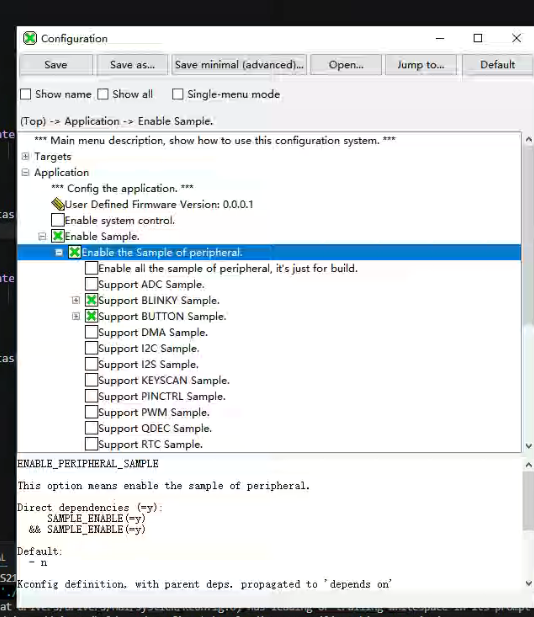Click the help pane scroll-up arrow
This screenshot has width=534, height=617.
pyautogui.click(x=528, y=465)
